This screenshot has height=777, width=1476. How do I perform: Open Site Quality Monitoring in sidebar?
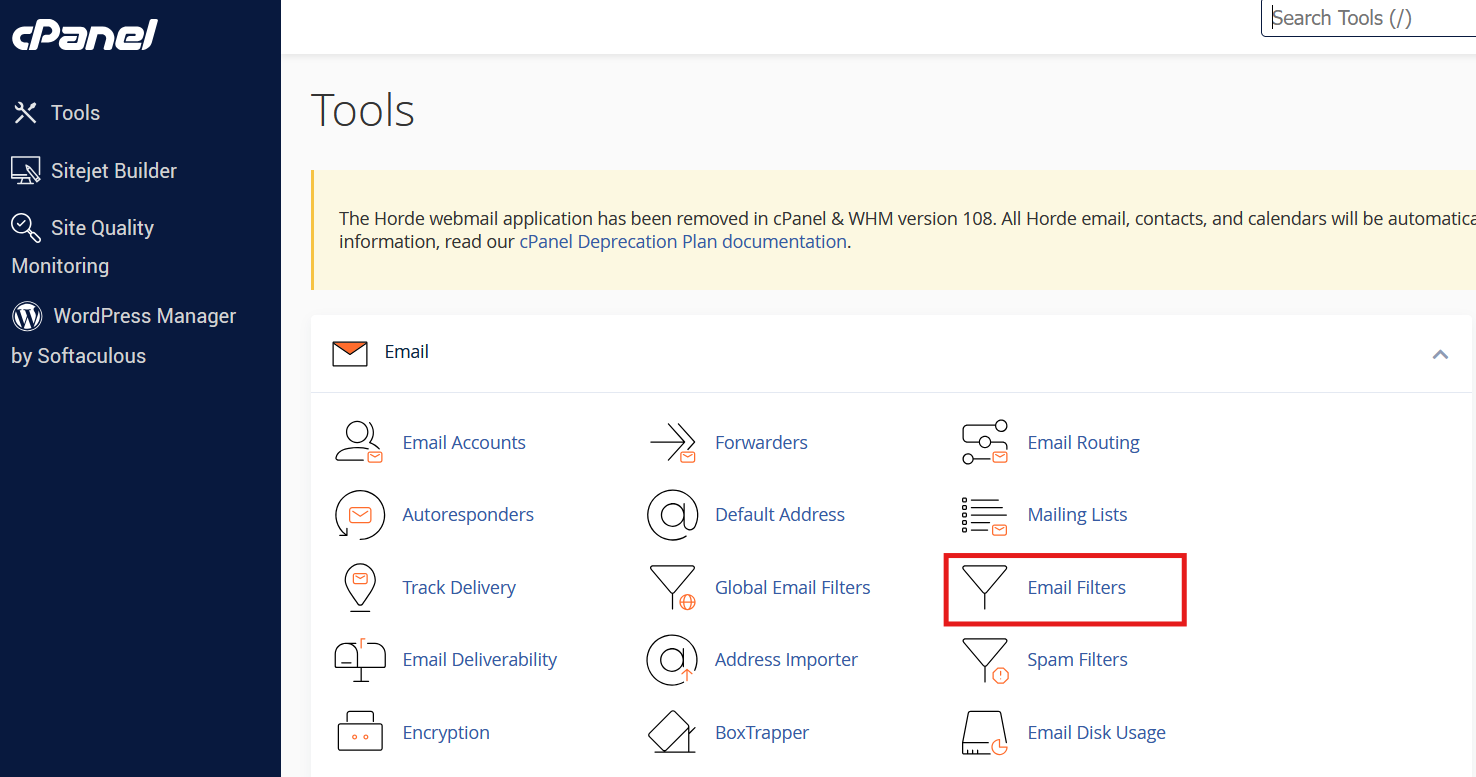click(83, 246)
